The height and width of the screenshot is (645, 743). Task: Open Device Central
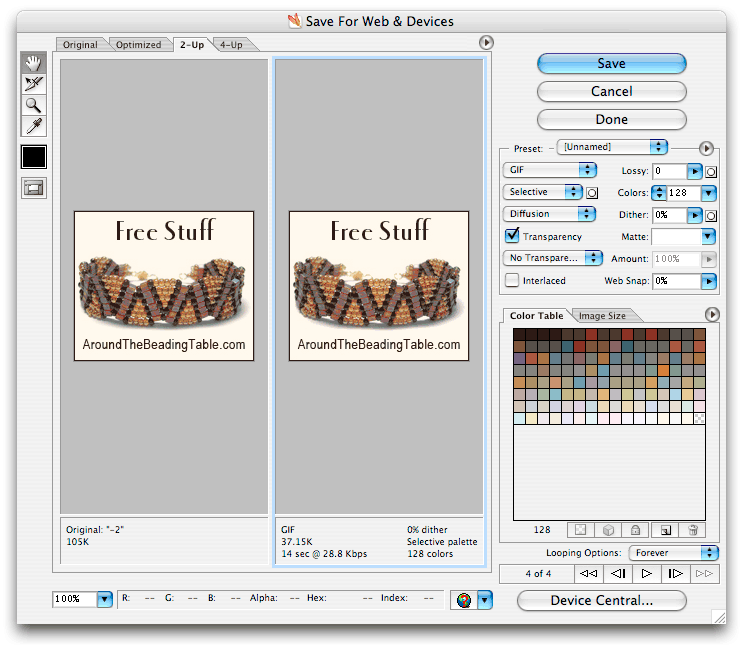pos(601,600)
